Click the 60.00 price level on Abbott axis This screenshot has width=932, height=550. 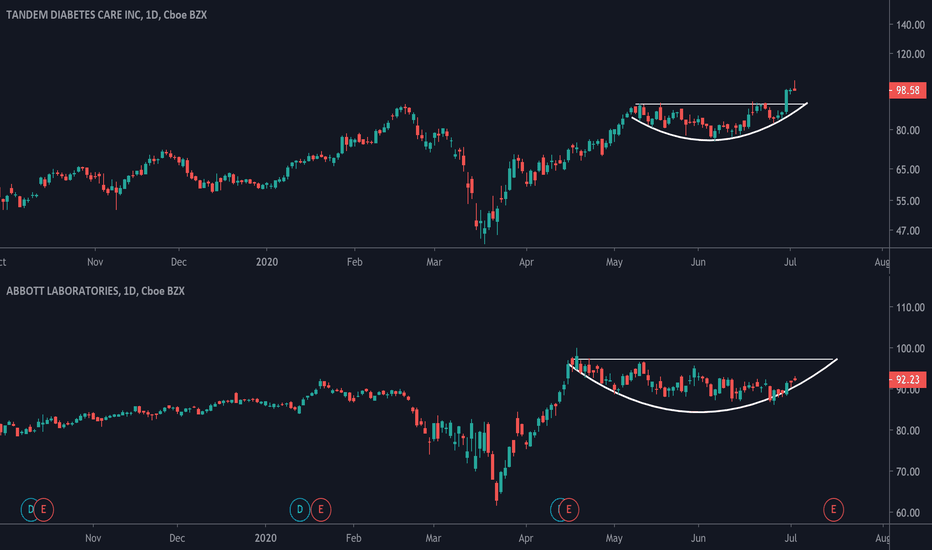908,513
